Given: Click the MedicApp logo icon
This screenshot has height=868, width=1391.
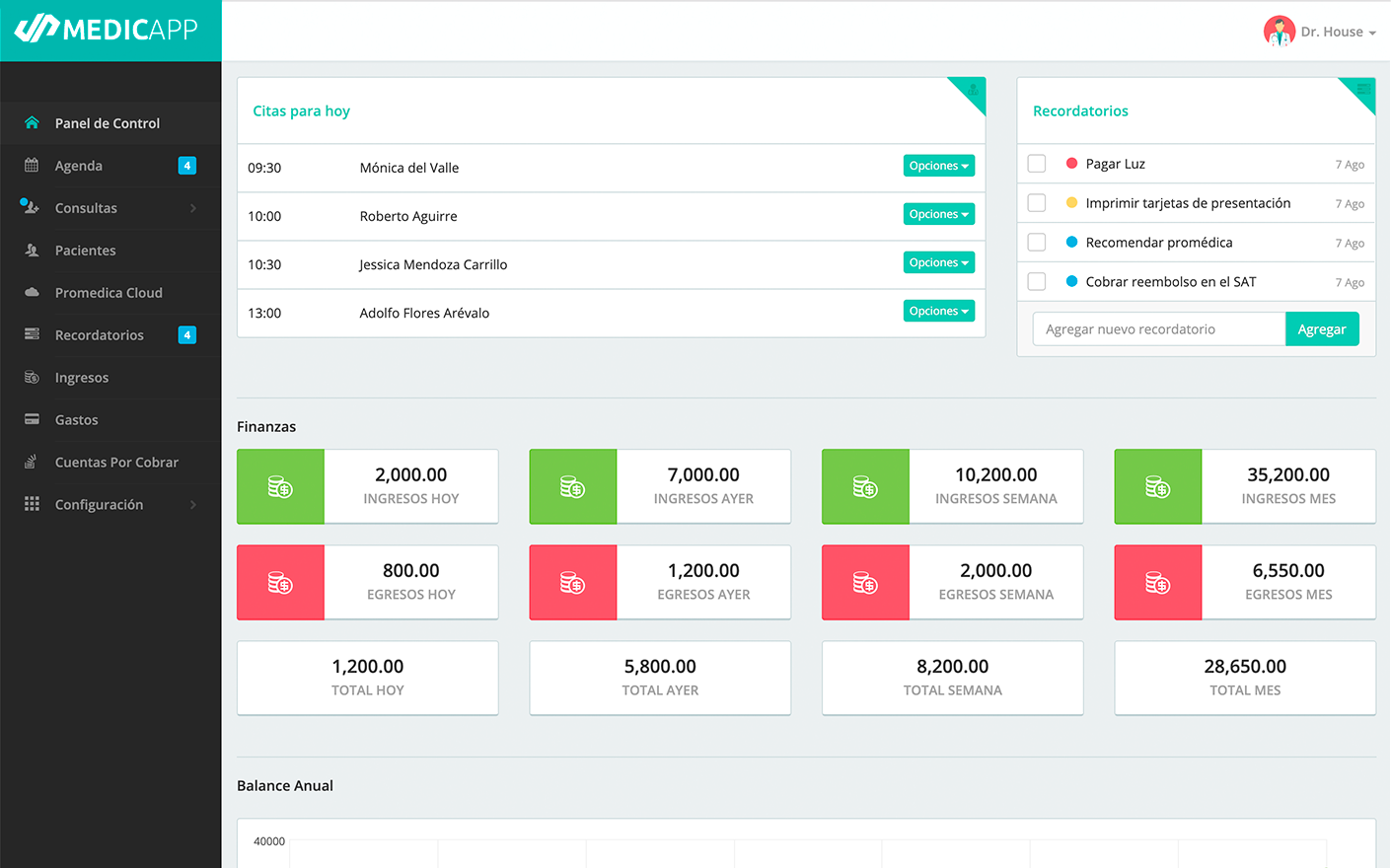Looking at the screenshot, I should pos(37,29).
